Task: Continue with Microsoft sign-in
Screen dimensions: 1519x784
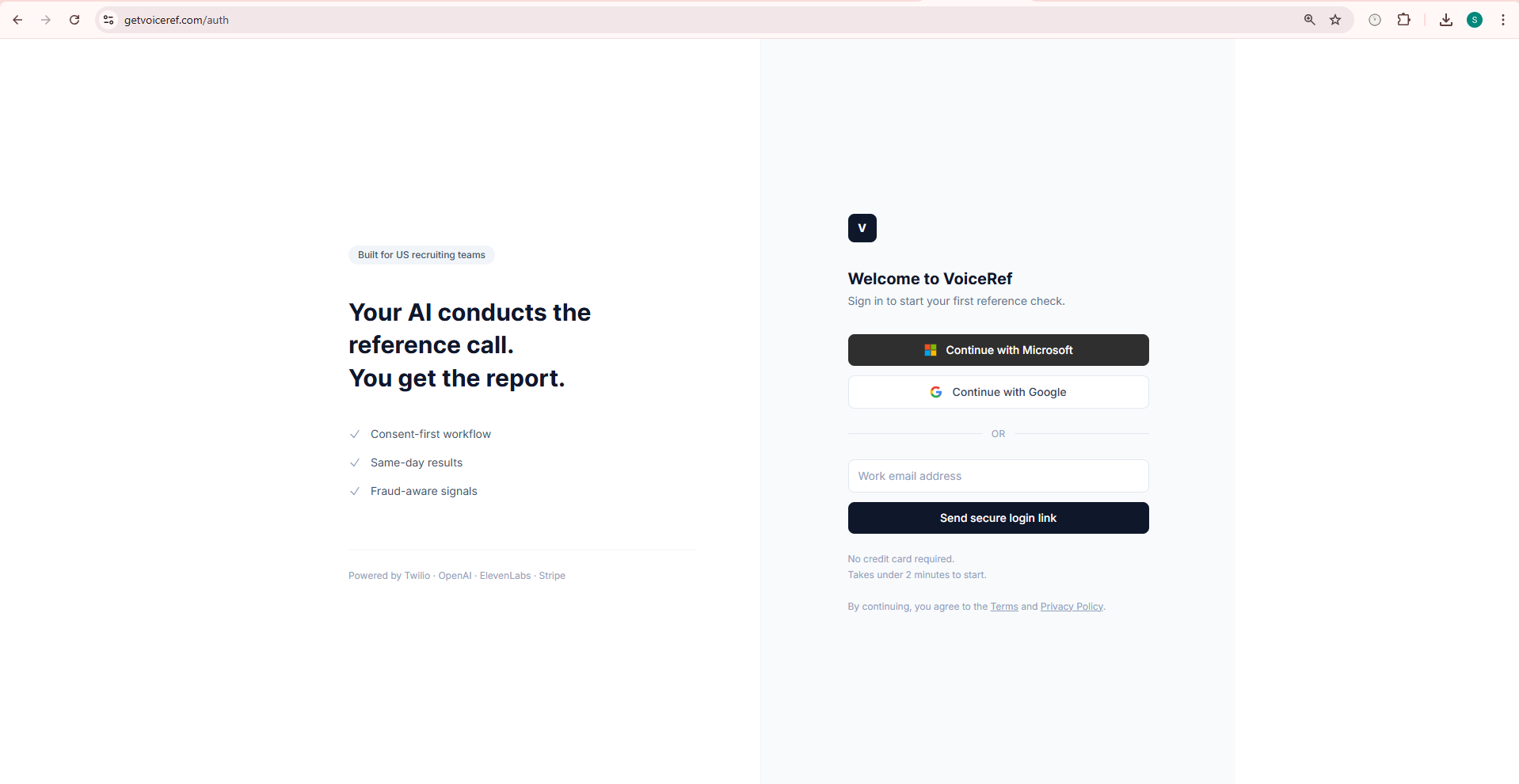Action: pos(998,350)
